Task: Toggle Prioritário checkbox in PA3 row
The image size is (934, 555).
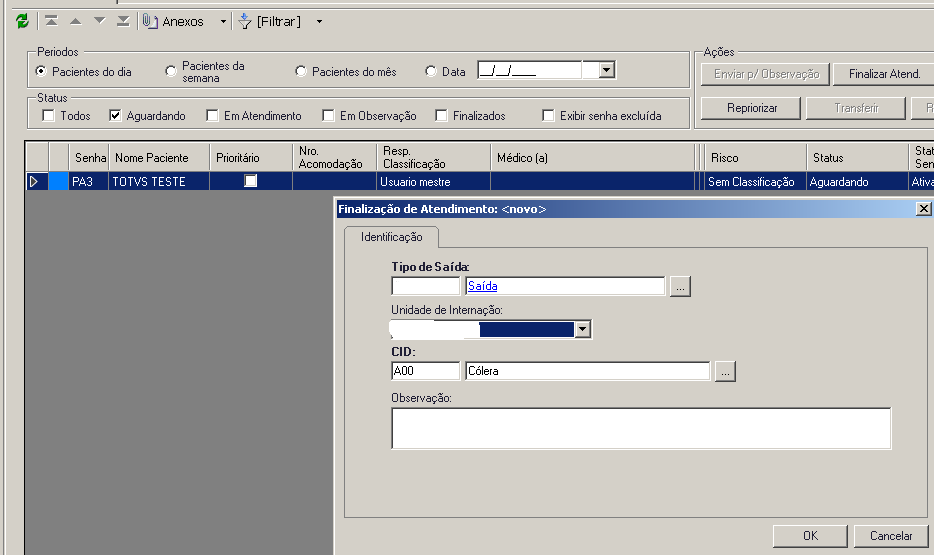Action: coord(251,181)
